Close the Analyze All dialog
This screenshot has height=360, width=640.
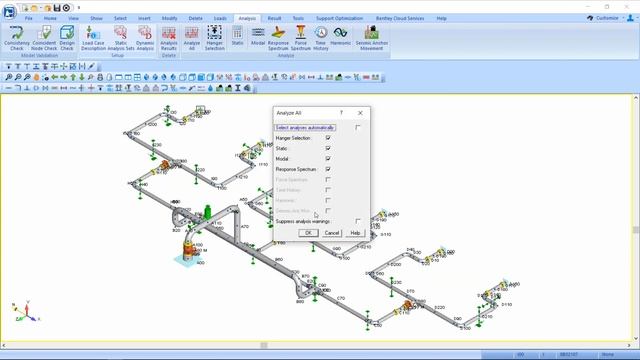[360, 113]
